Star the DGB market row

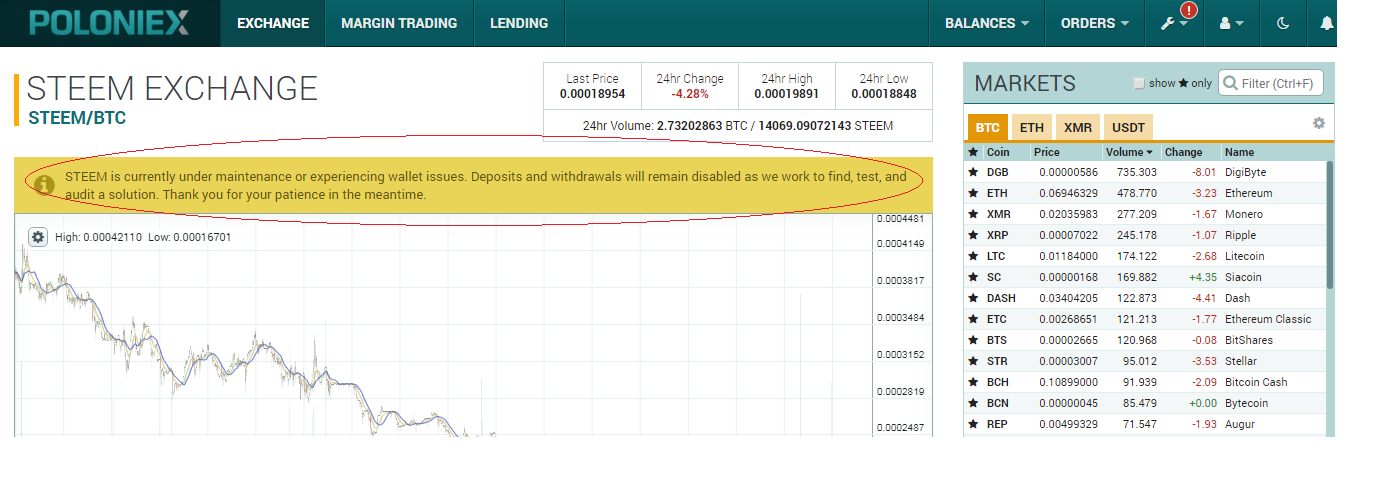(x=973, y=172)
